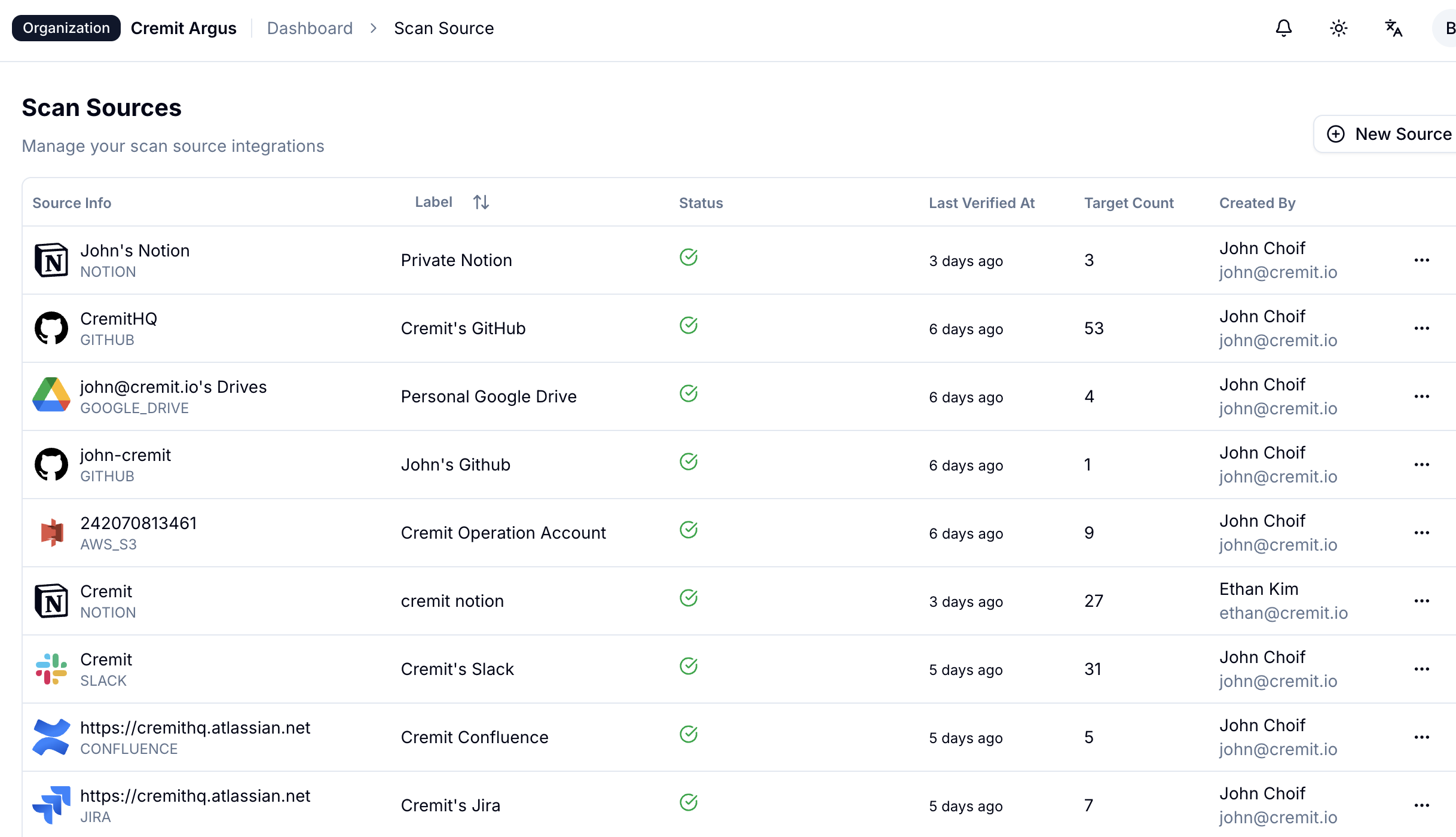Click the Google Drive source icon
The height and width of the screenshot is (837, 1456).
coord(51,395)
